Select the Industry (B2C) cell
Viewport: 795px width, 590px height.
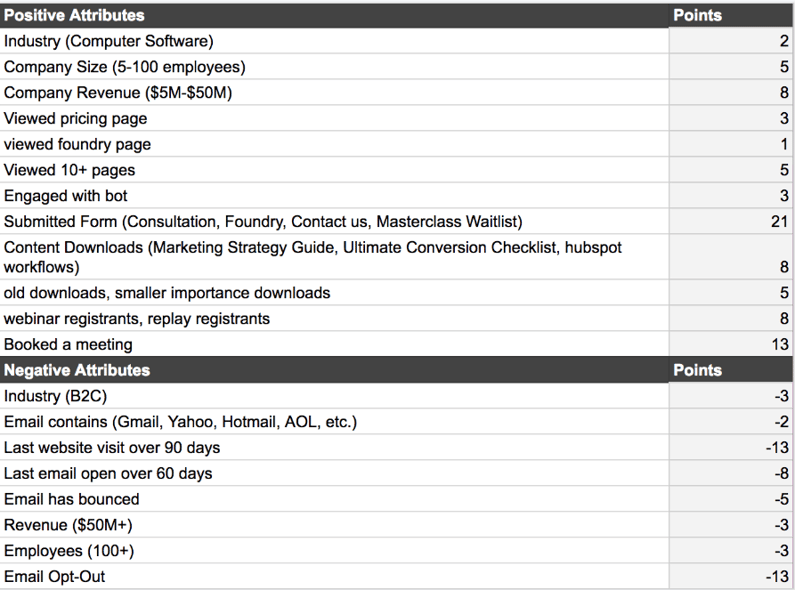click(x=334, y=396)
